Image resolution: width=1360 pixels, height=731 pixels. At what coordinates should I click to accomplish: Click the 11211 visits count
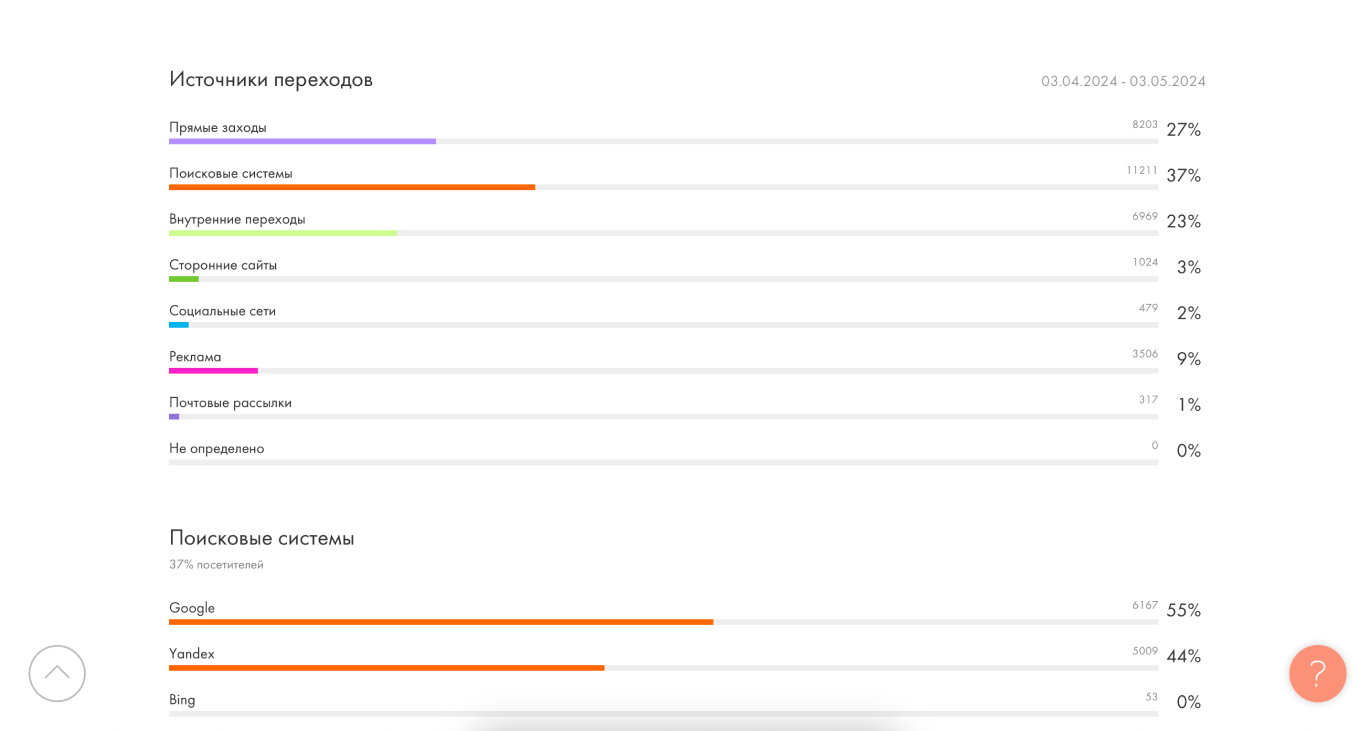click(x=1141, y=170)
